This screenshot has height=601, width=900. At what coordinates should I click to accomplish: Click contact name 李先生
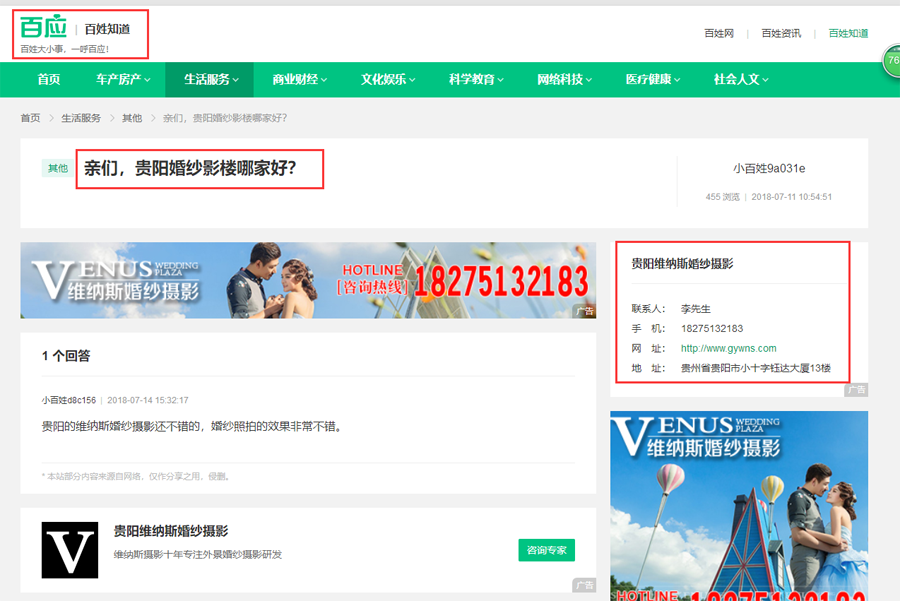[x=696, y=309]
